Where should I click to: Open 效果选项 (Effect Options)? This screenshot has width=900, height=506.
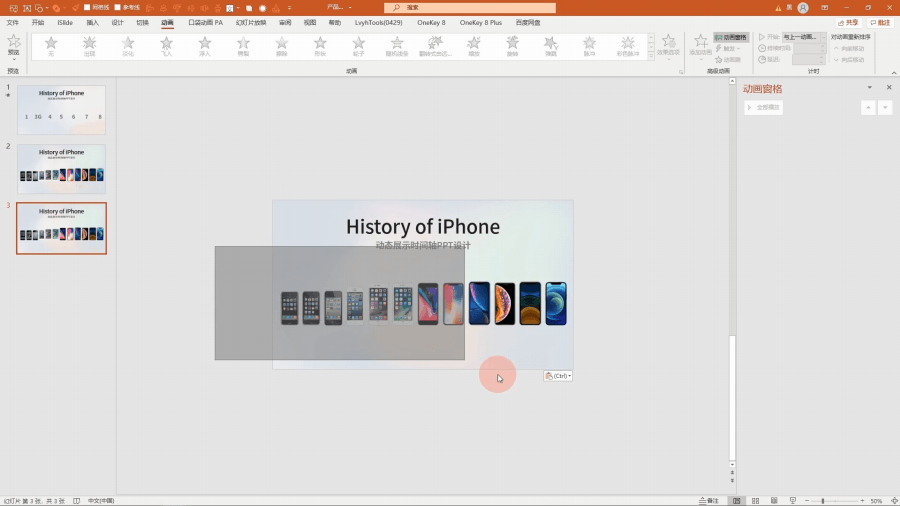coord(669,45)
